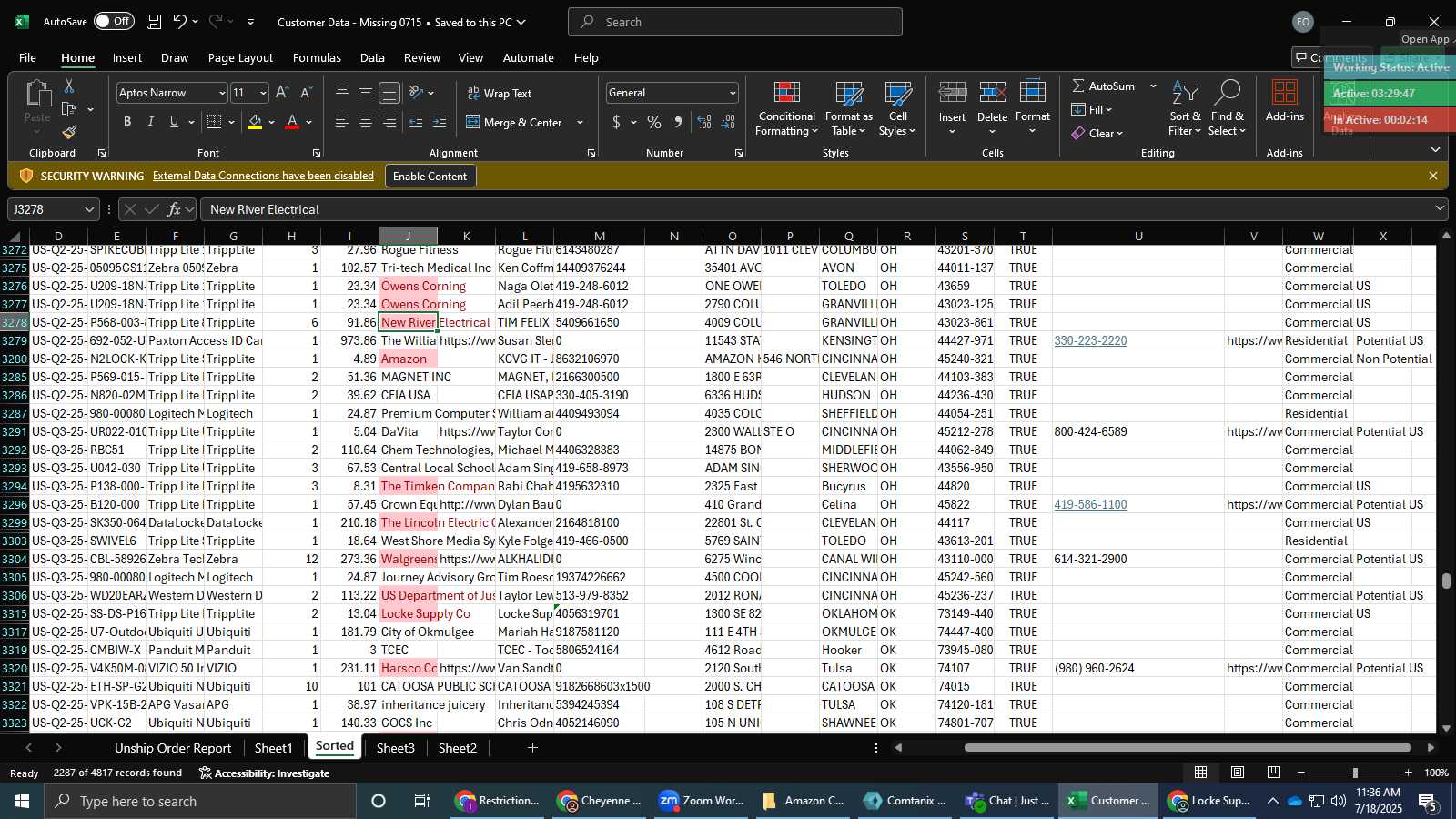Click the Add-ins icon
This screenshot has height=819, width=1456.
1285,93
